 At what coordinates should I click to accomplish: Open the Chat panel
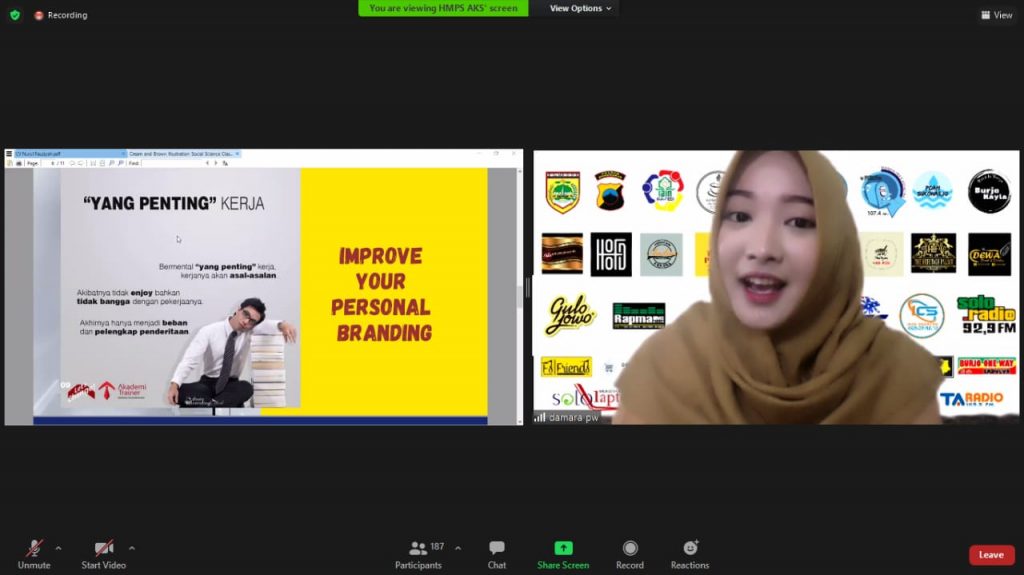click(x=496, y=554)
